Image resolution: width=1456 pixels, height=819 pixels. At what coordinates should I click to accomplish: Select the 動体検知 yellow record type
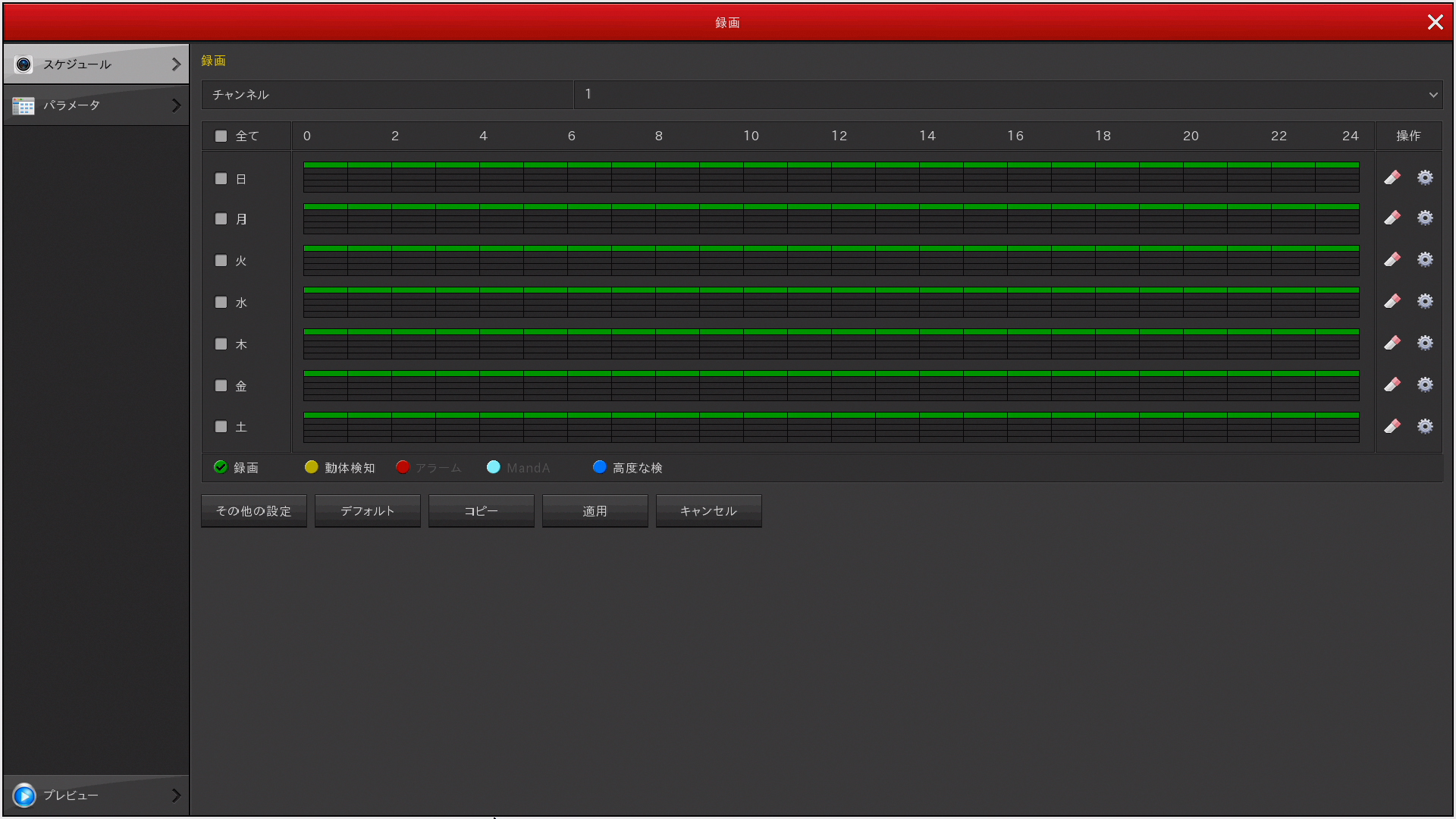pyautogui.click(x=312, y=467)
